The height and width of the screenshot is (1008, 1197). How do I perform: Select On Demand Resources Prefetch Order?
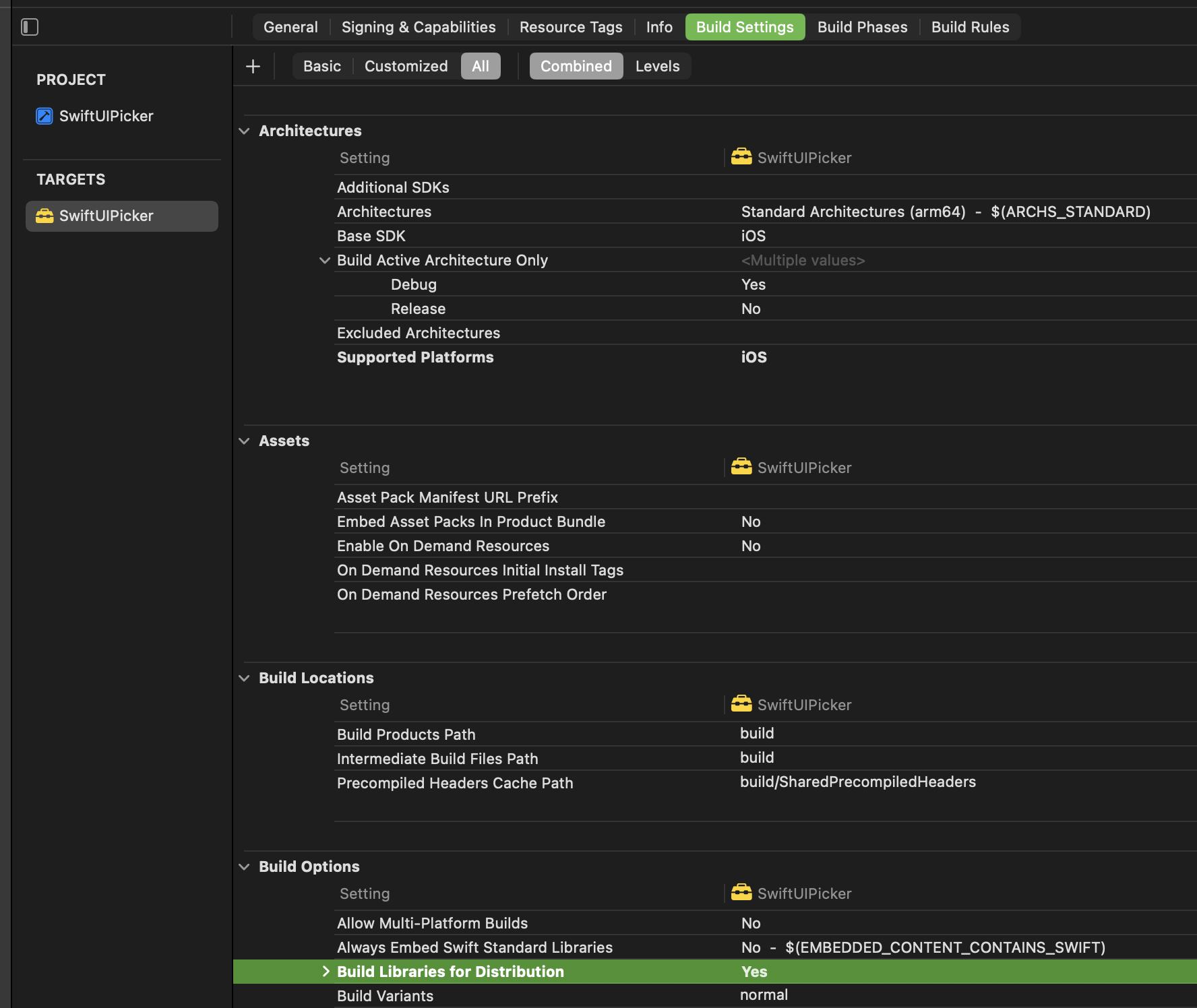tap(472, 594)
